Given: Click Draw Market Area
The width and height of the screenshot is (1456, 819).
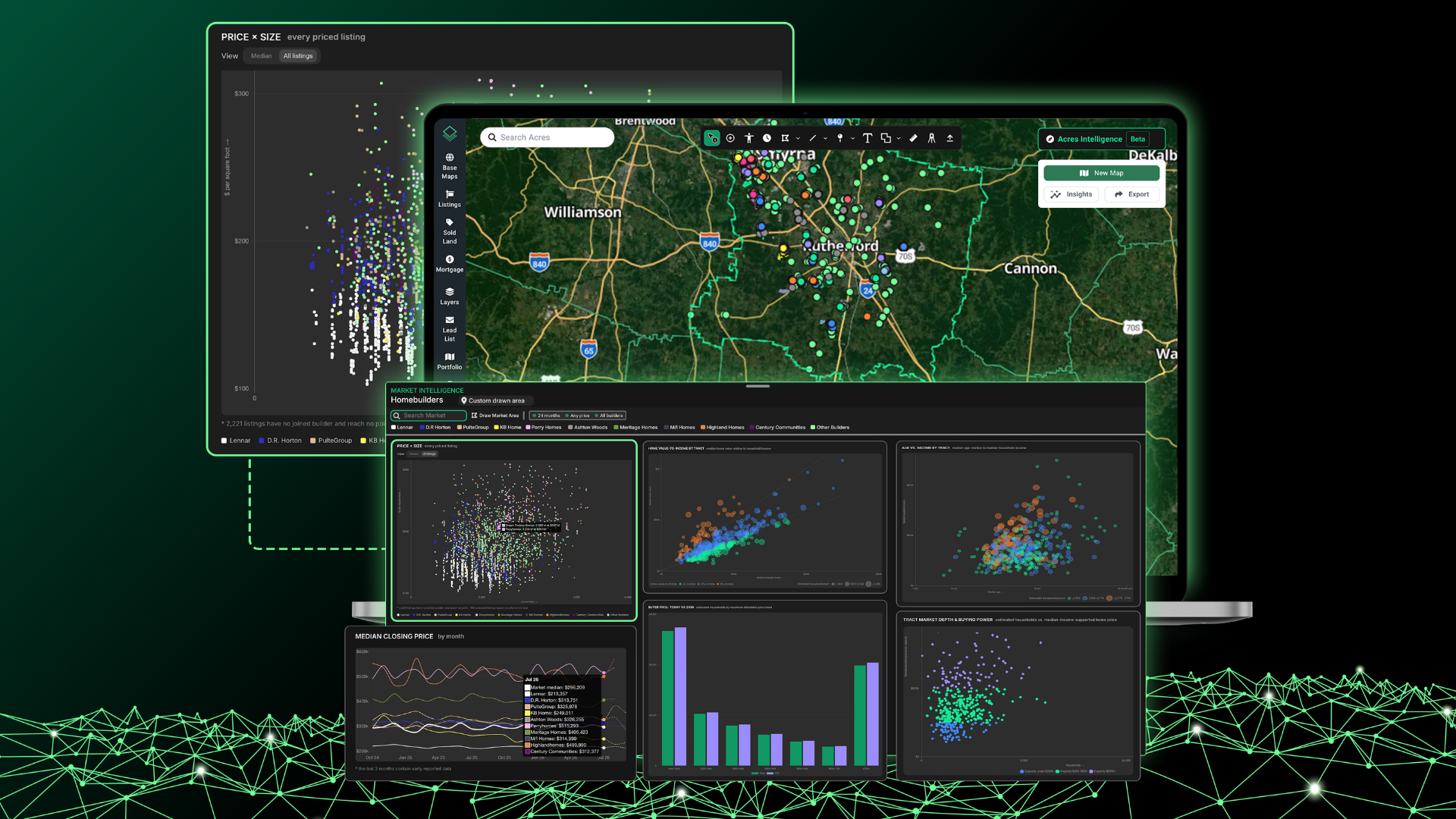Looking at the screenshot, I should 495,416.
